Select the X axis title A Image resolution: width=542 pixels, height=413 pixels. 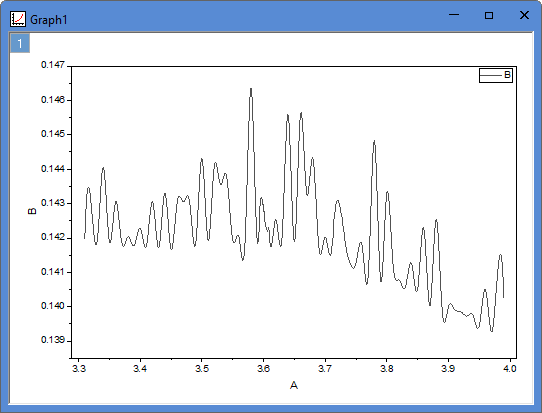pos(293,385)
